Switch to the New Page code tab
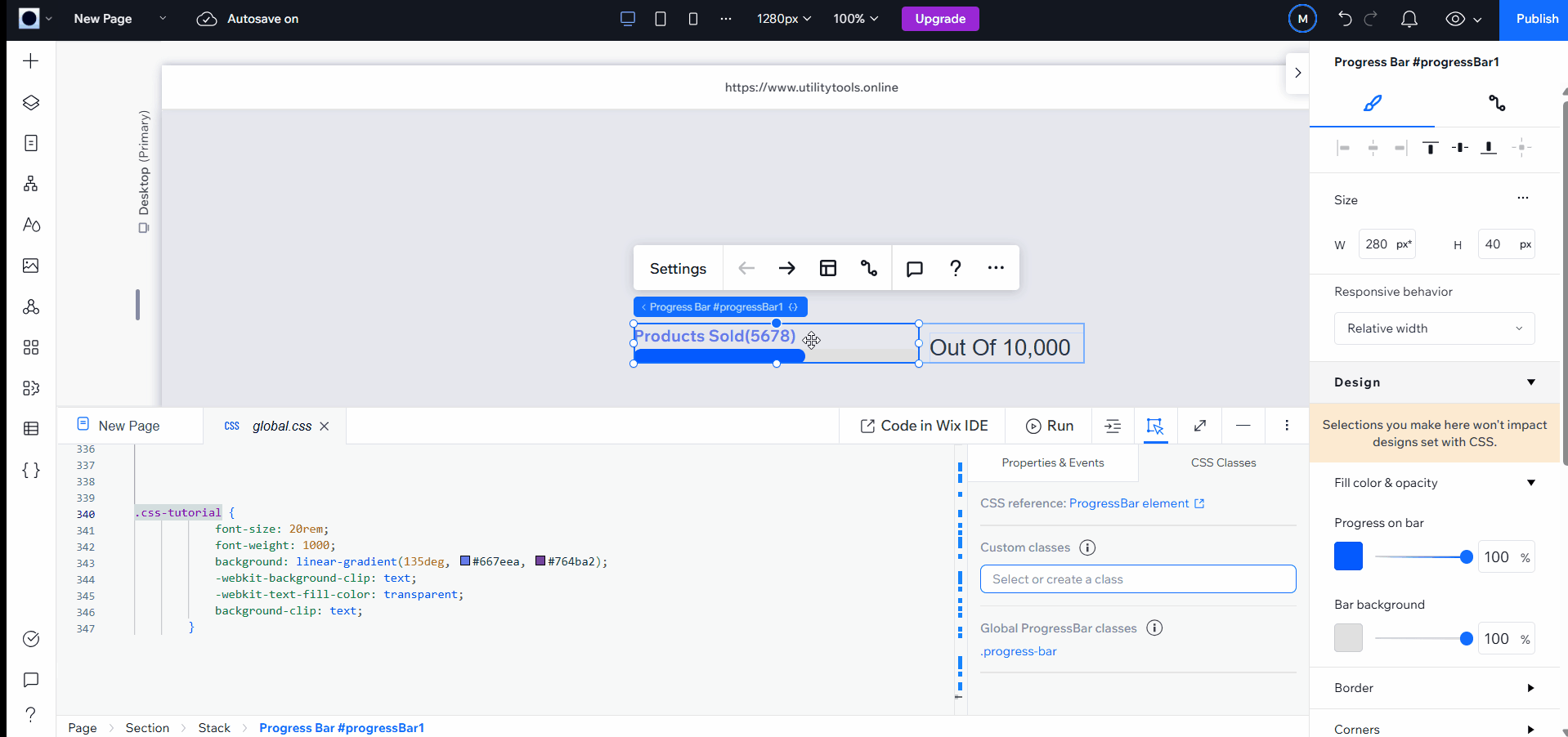Image resolution: width=1568 pixels, height=737 pixels. [129, 426]
